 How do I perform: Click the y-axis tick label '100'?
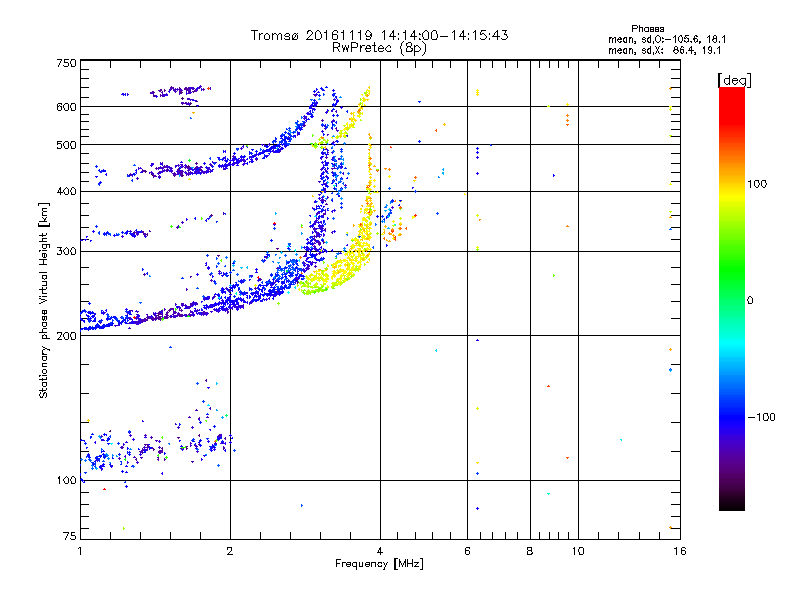(66, 480)
